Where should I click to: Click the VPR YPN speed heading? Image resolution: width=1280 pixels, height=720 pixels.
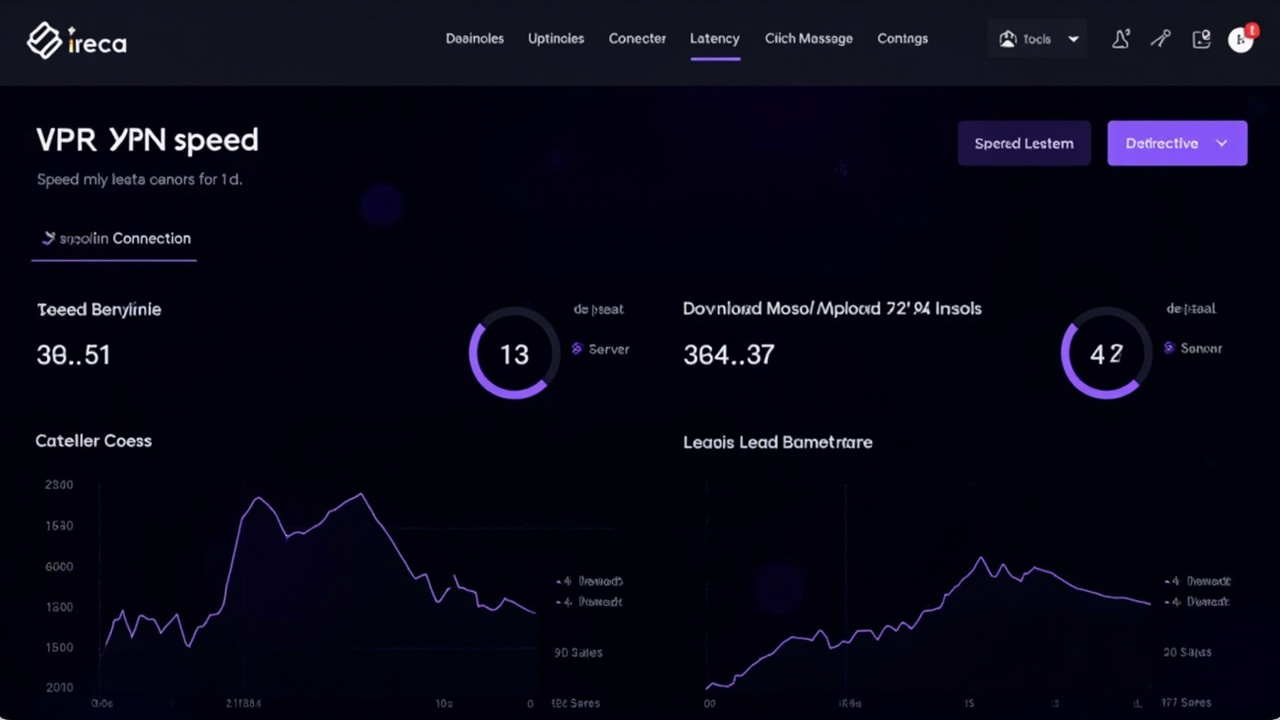point(147,140)
